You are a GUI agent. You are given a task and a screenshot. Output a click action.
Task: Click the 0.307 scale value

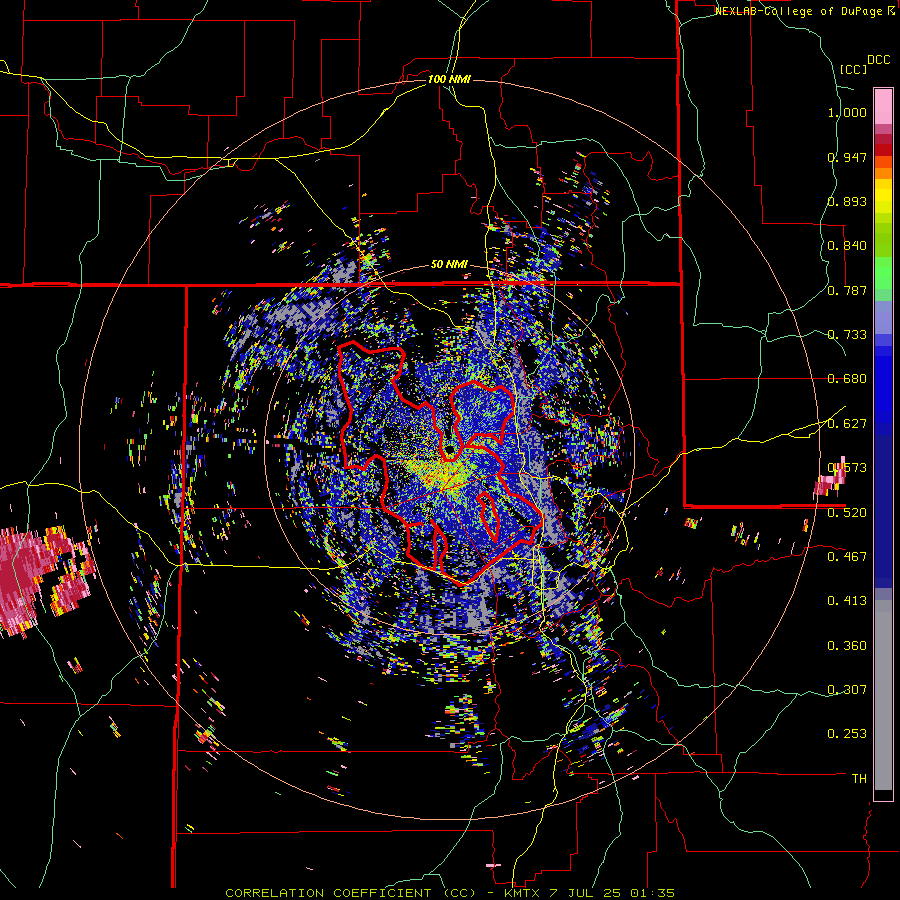tap(847, 690)
